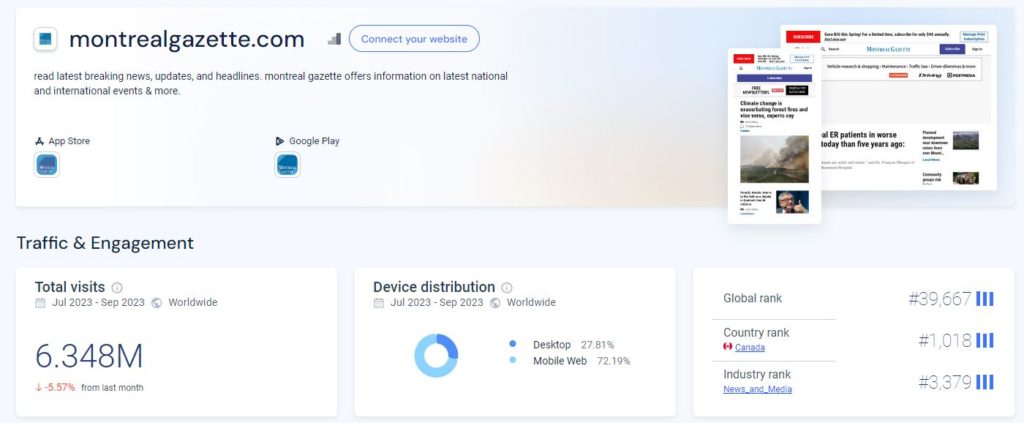Click the red down arrow by -5.57%
1024x423 pixels.
pyautogui.click(x=38, y=387)
